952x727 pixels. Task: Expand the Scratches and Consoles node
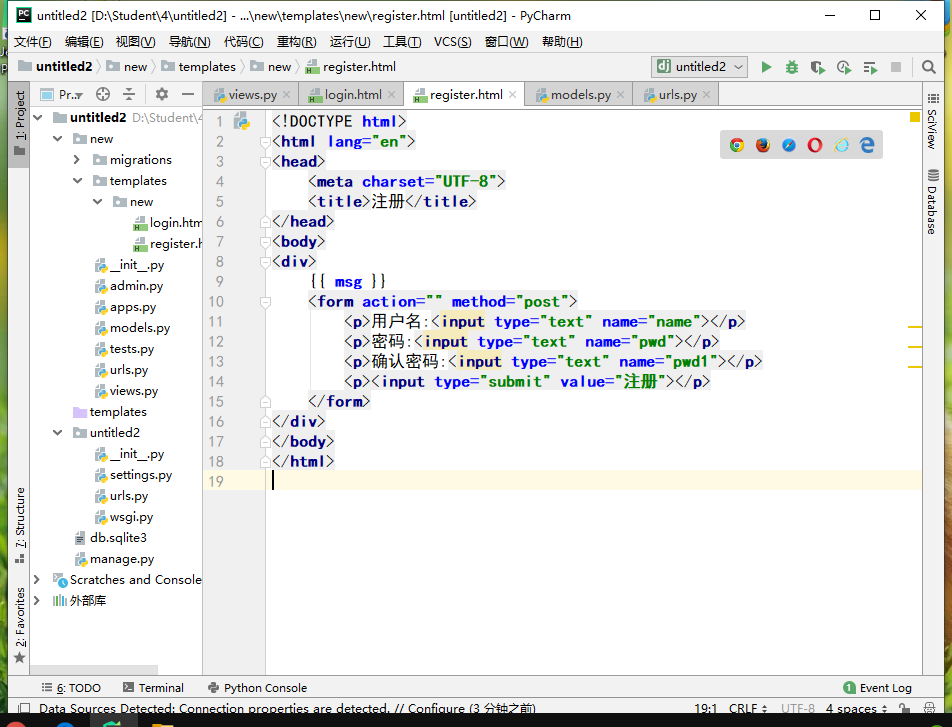(x=37, y=580)
